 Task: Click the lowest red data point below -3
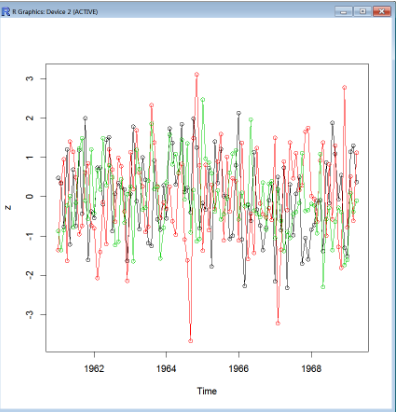[x=191, y=341]
